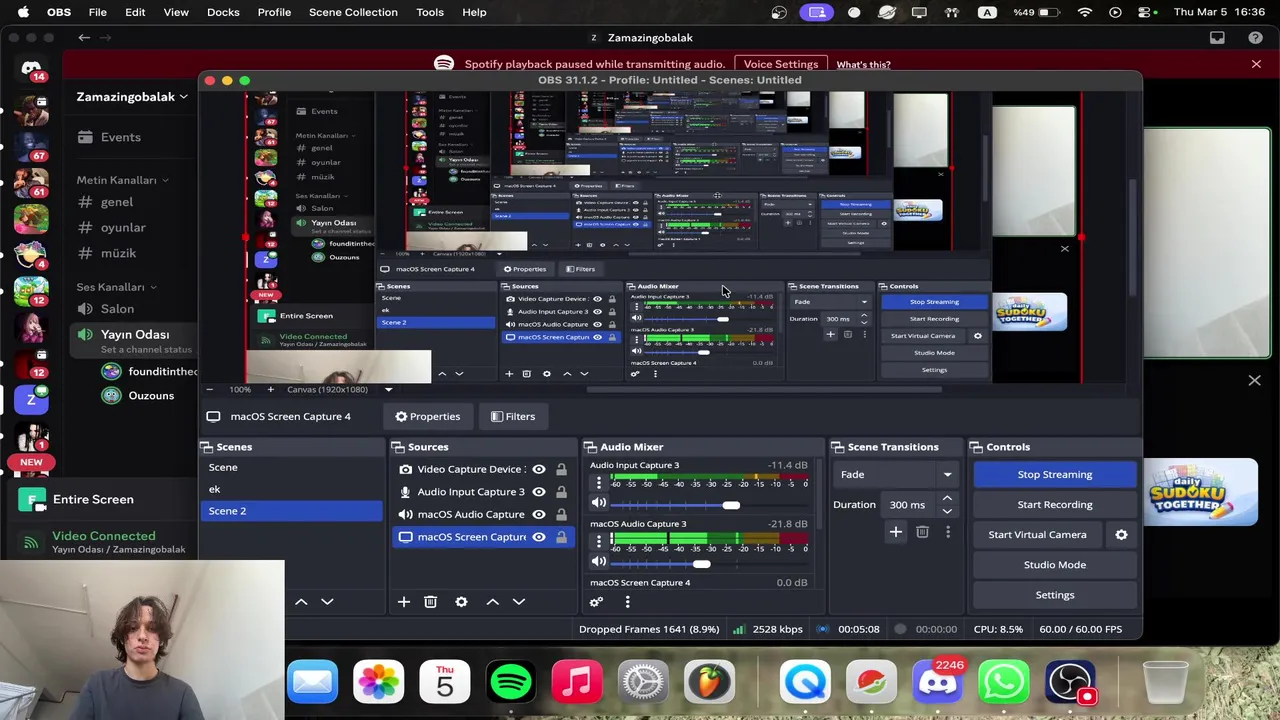Screen dimensions: 1280x720
Task: Toggle visibility of Audio Input Capture 3 source
Action: (x=539, y=492)
